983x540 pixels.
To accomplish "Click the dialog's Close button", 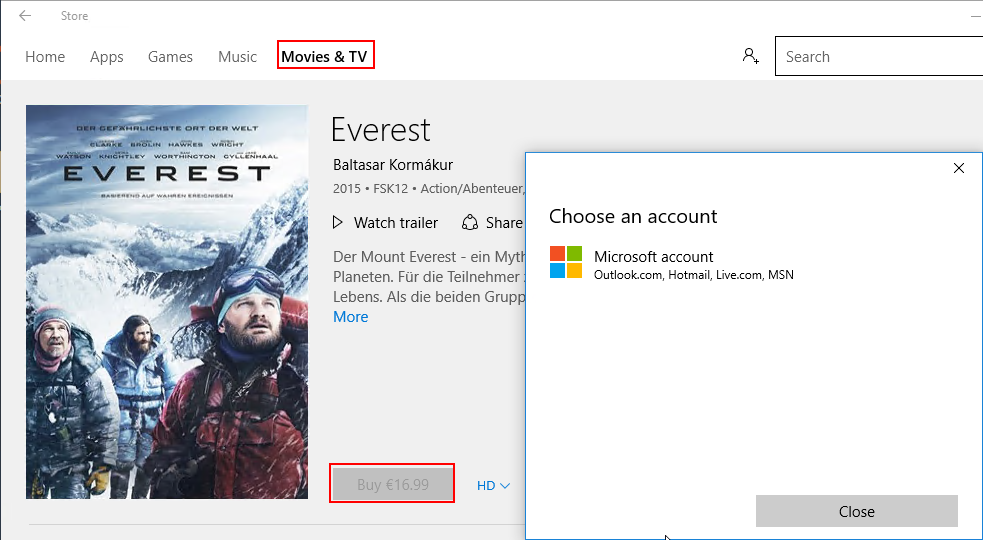I will [x=856, y=511].
